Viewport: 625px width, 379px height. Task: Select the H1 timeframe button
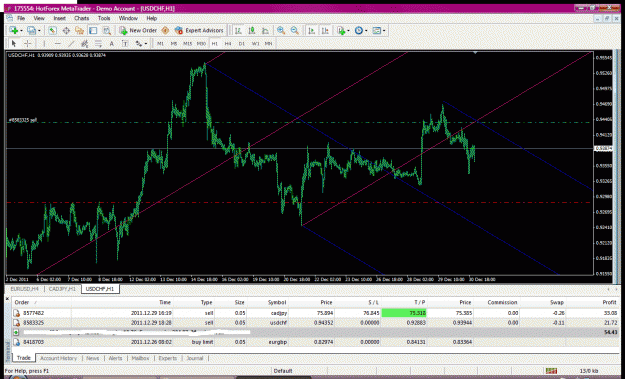click(214, 43)
